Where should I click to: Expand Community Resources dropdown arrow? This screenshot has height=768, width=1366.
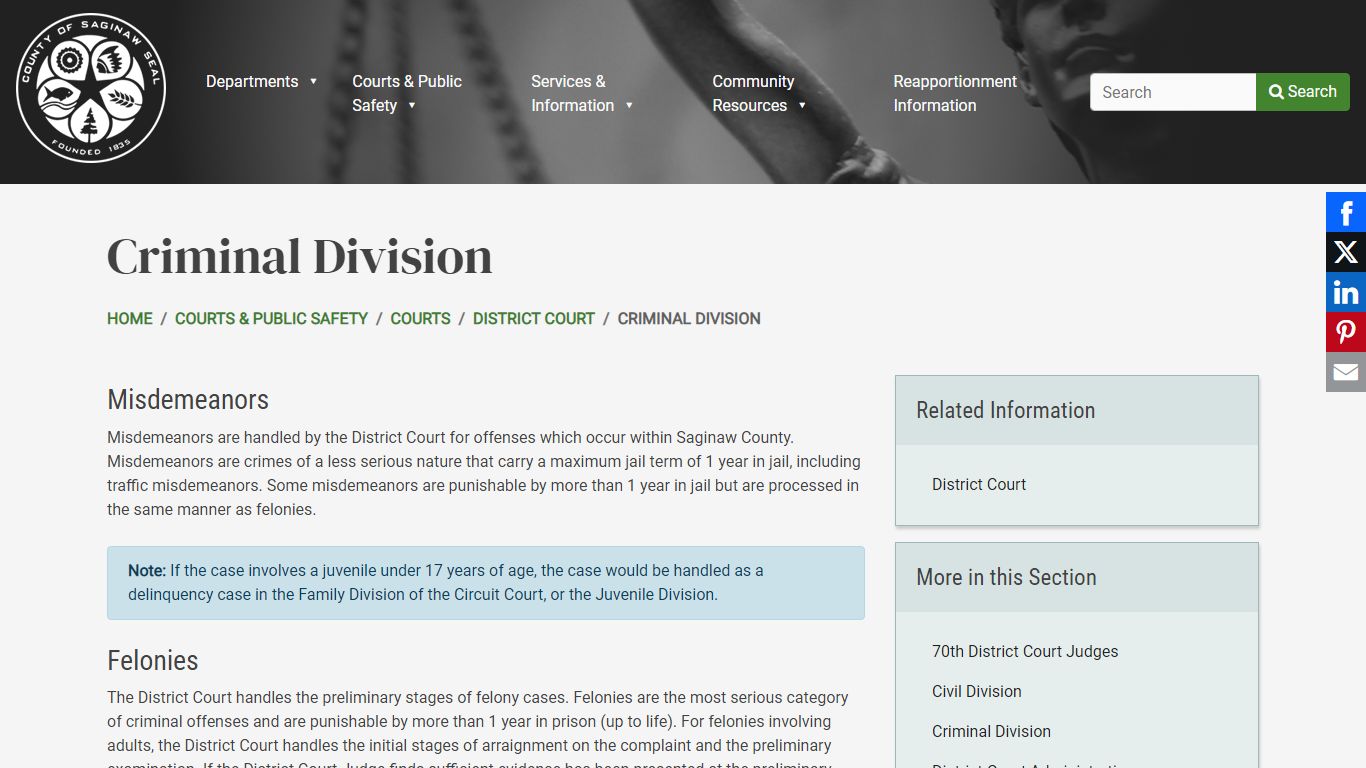[802, 106]
